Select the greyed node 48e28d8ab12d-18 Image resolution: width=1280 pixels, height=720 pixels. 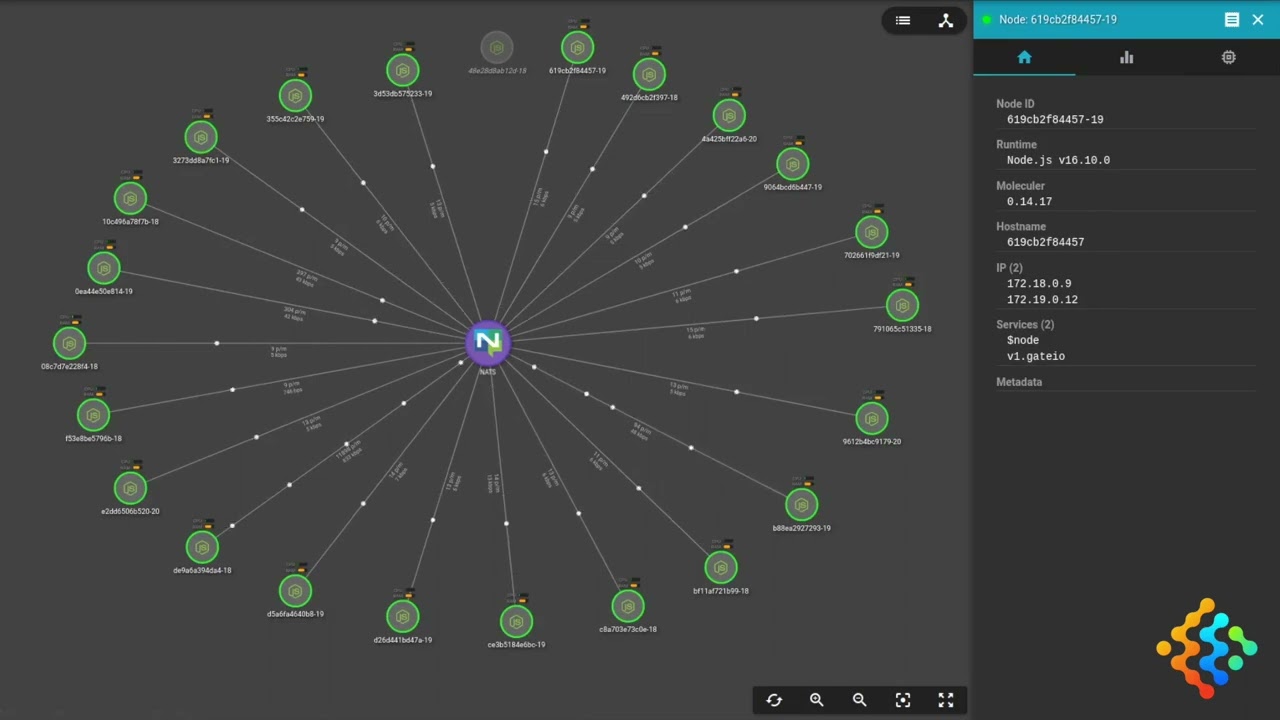point(497,47)
